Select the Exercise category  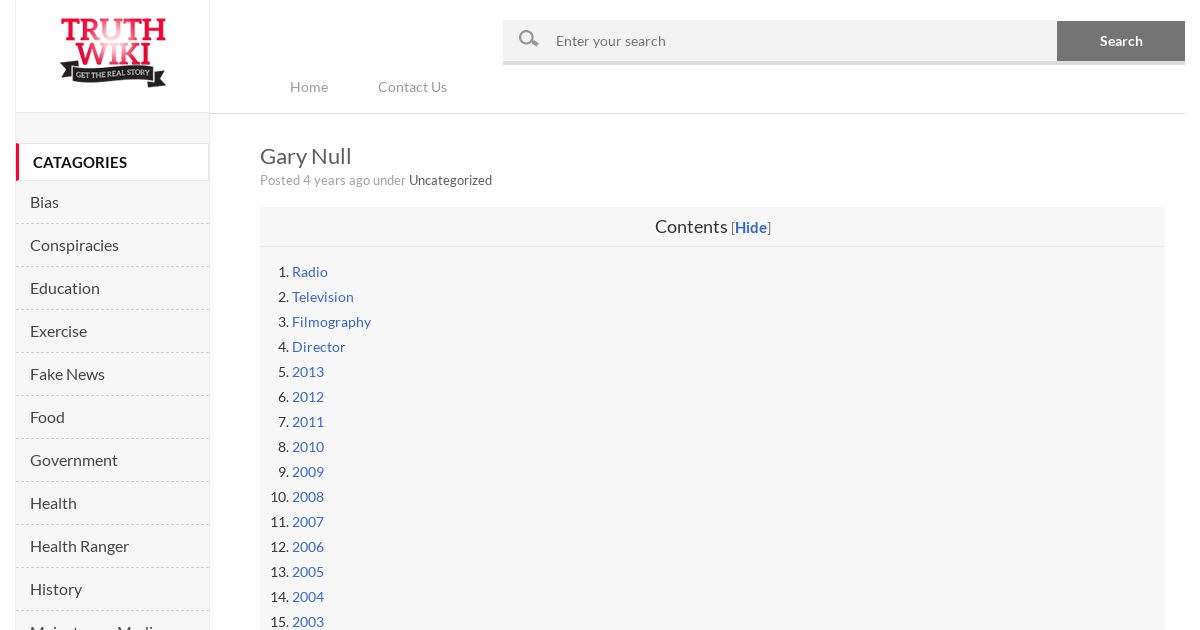(x=112, y=331)
